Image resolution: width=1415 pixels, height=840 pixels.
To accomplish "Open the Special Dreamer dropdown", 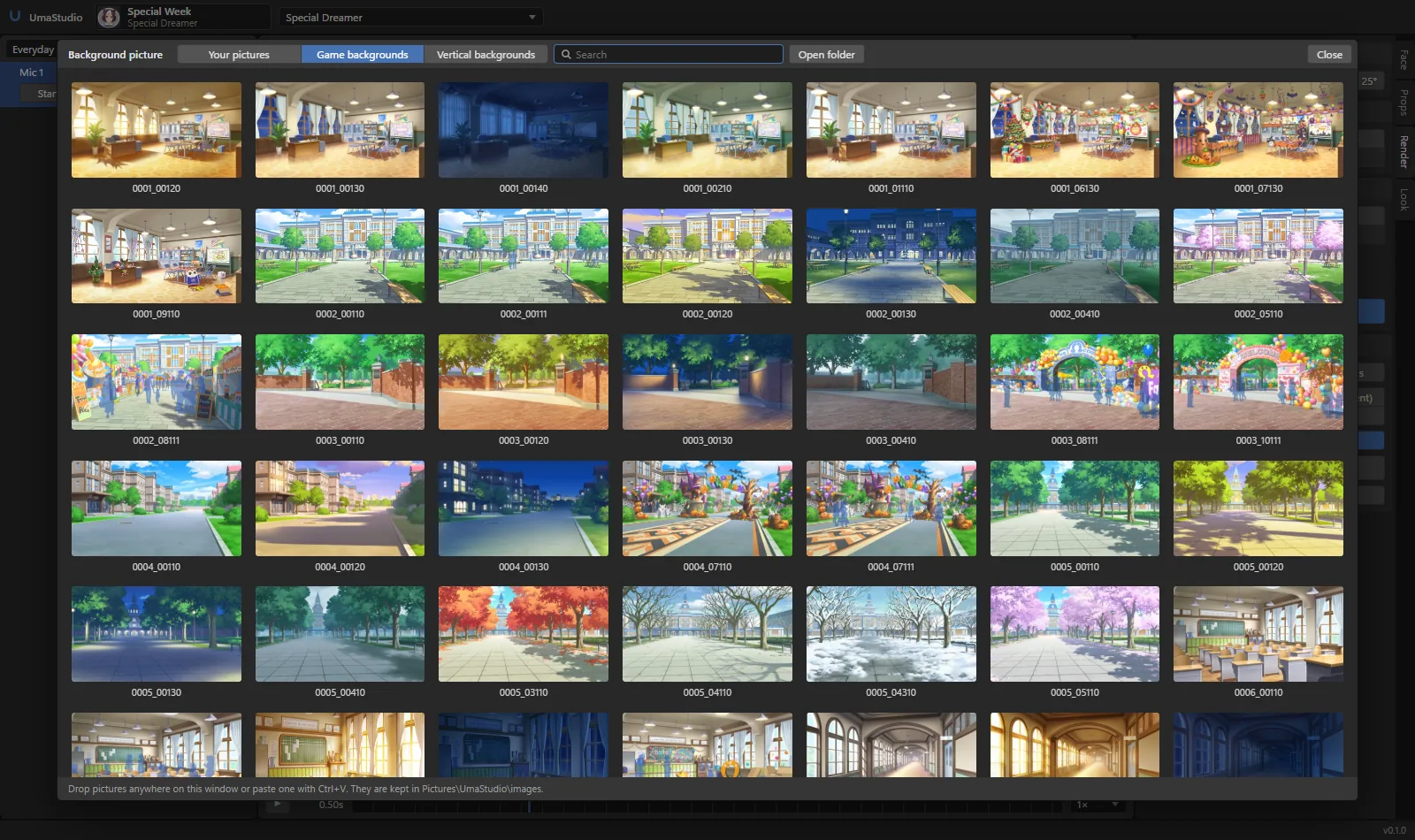I will click(x=410, y=18).
